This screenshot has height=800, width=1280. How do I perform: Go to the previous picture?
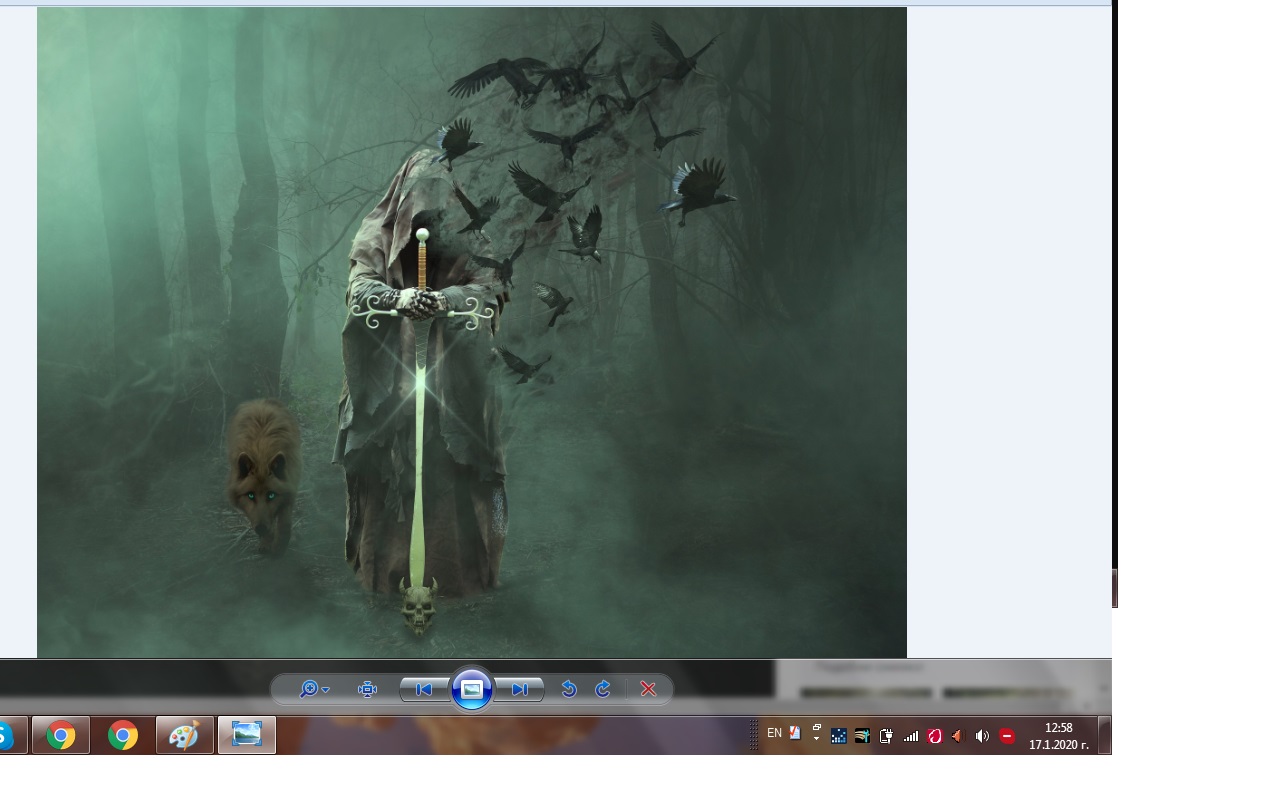pyautogui.click(x=424, y=689)
